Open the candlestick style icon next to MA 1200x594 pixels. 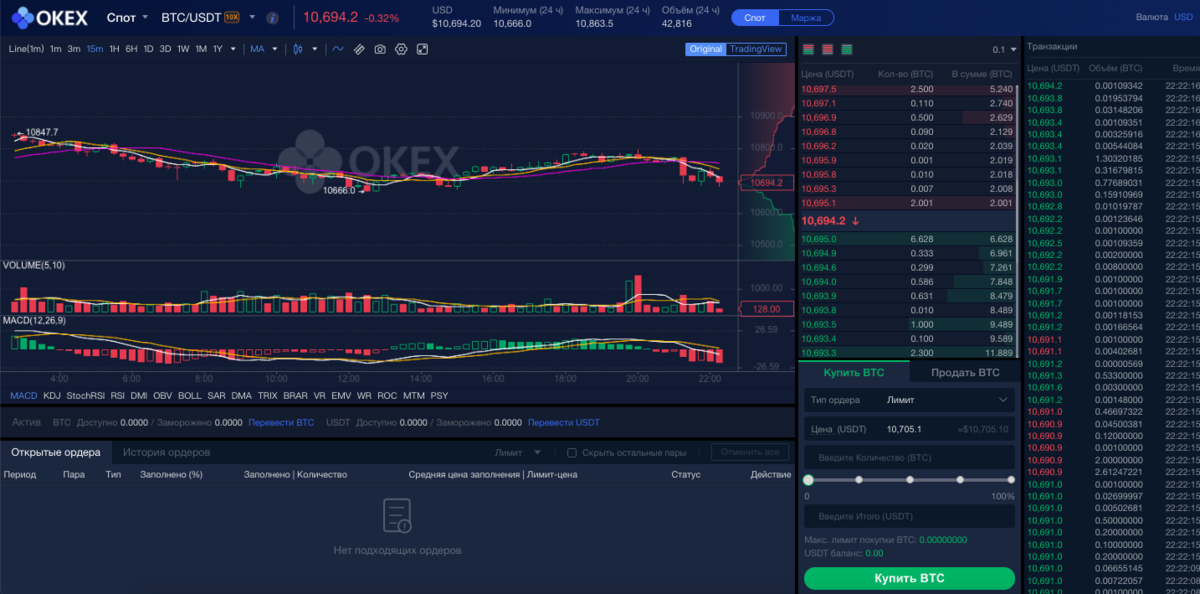click(297, 48)
